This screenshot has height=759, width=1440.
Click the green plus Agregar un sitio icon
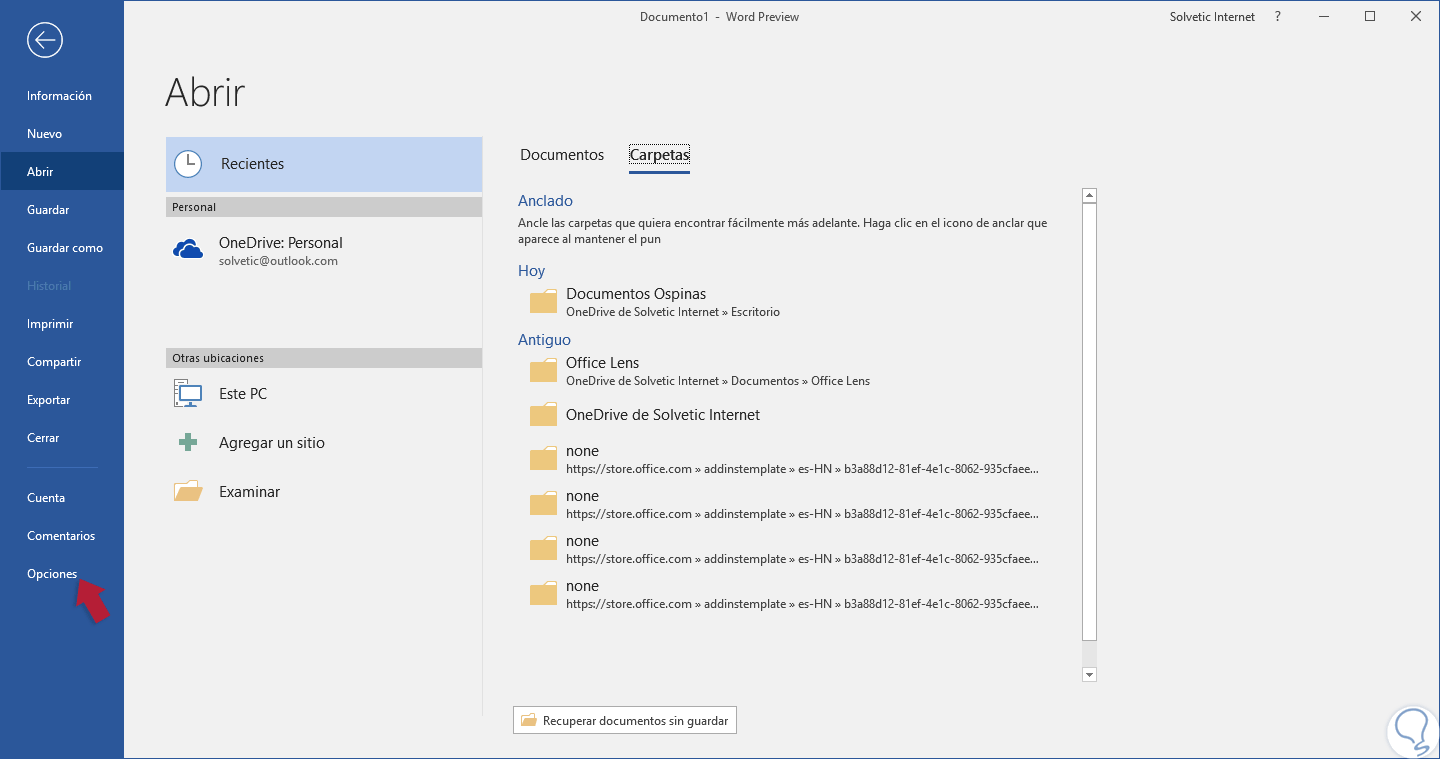point(188,442)
